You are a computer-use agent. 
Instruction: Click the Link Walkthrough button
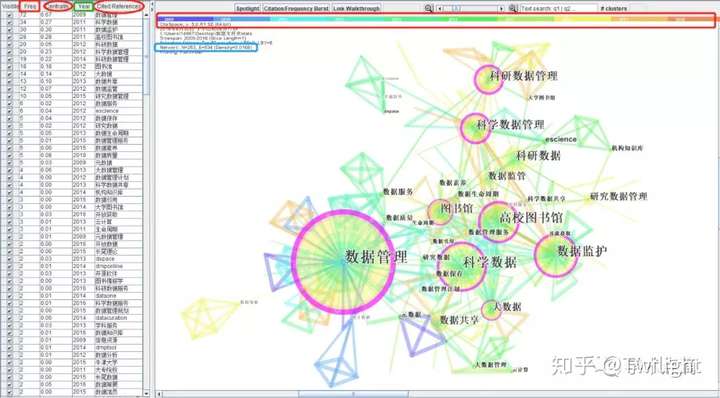(x=357, y=9)
